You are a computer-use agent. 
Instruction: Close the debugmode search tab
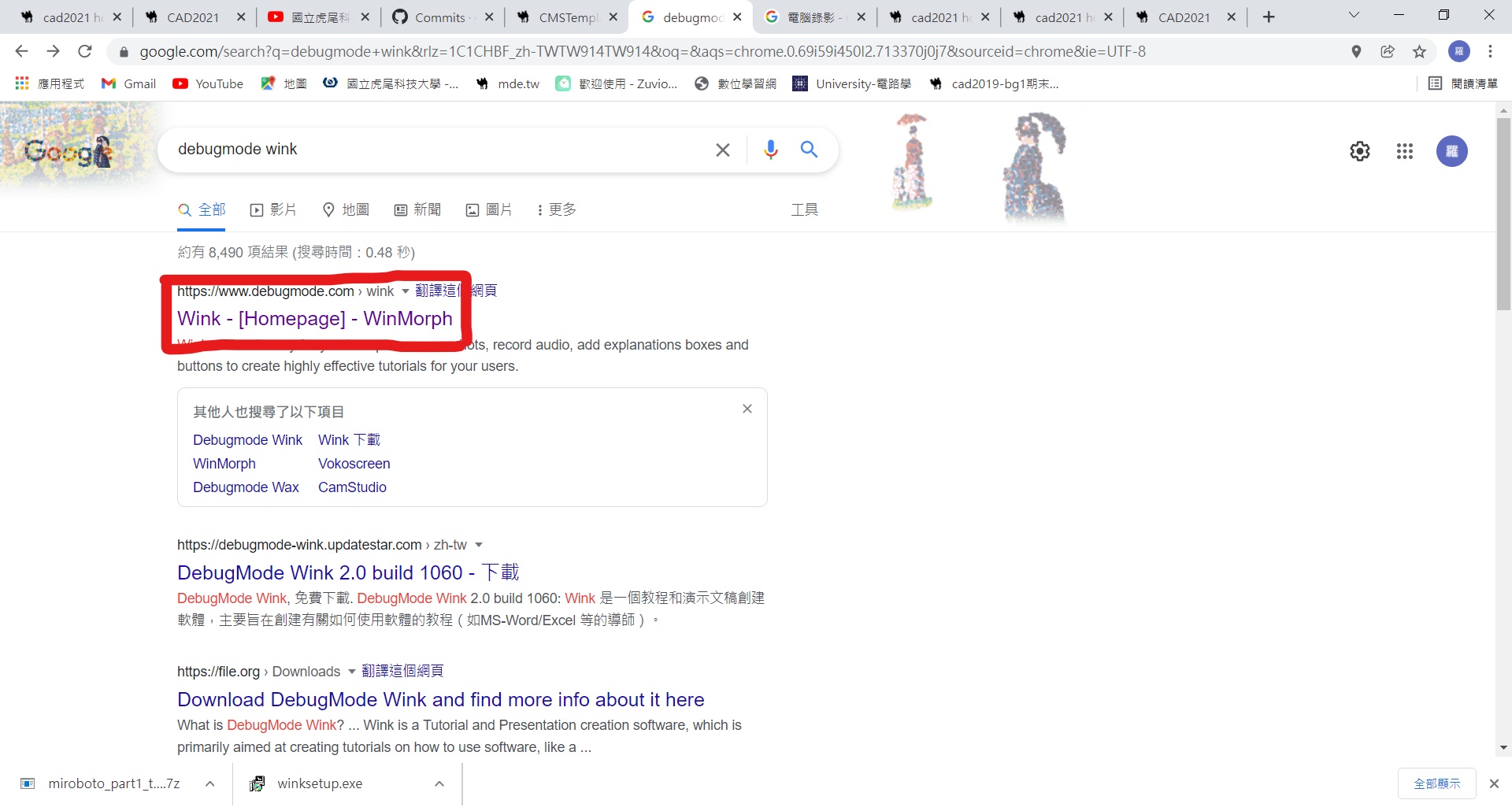(737, 17)
